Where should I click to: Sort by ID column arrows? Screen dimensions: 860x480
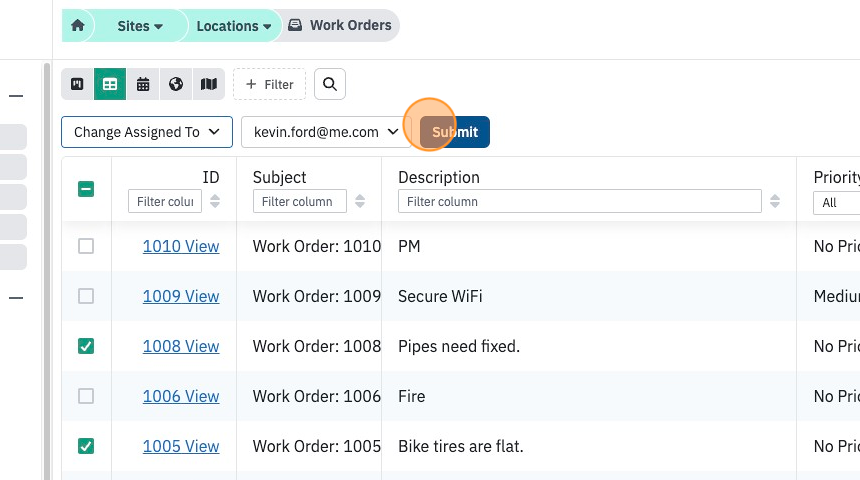[215, 201]
